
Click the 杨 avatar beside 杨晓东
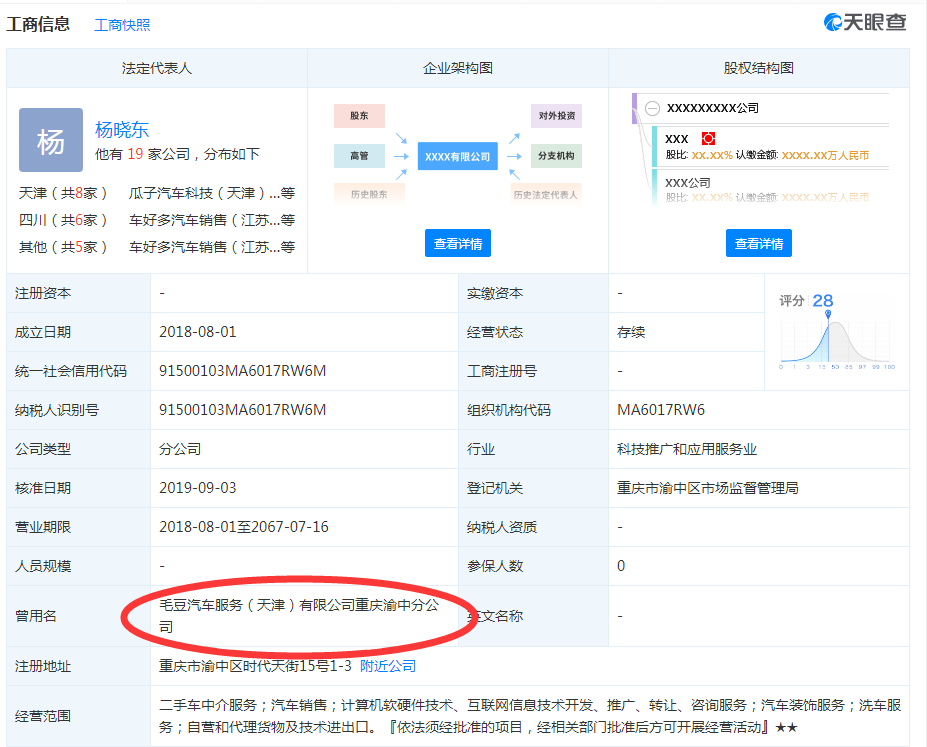(x=50, y=140)
